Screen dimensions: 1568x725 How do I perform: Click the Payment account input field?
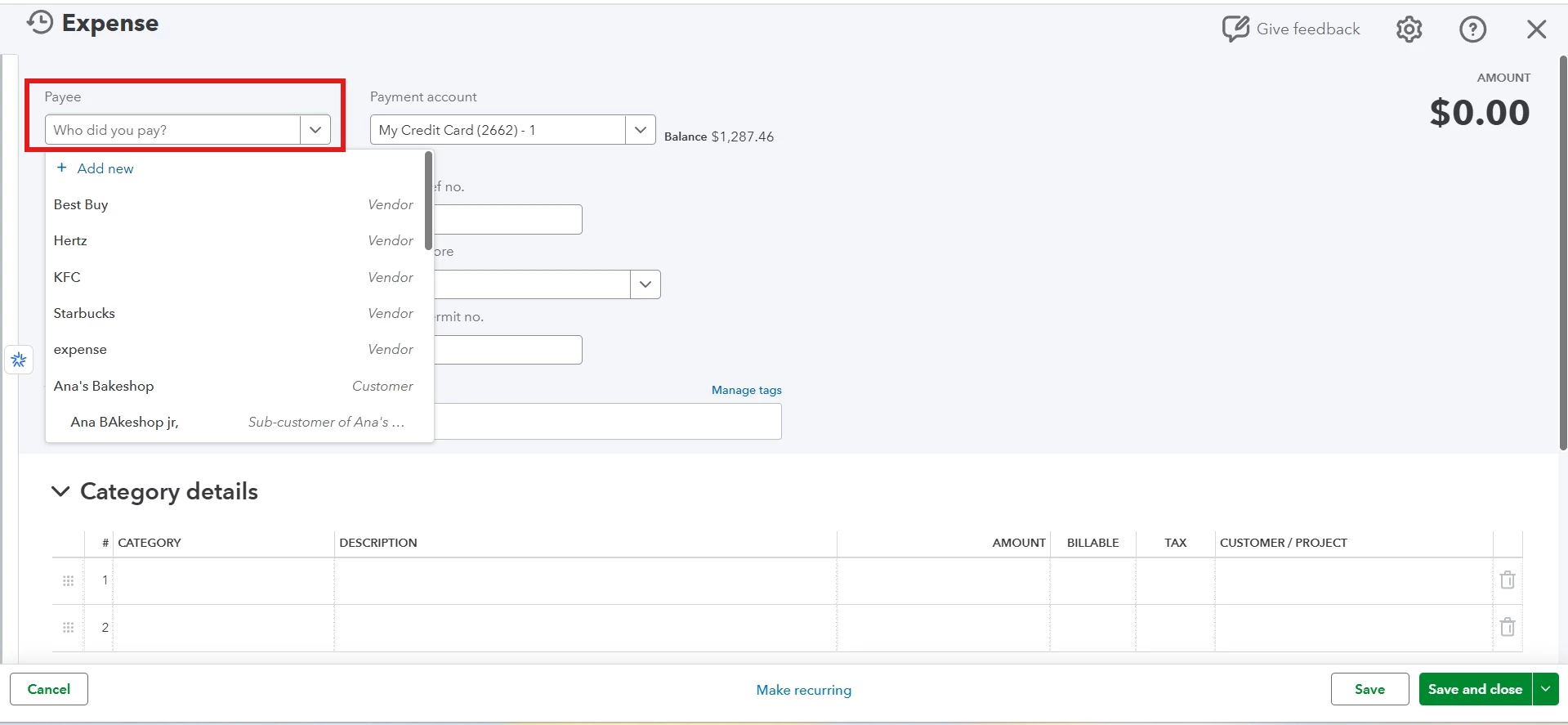click(498, 130)
